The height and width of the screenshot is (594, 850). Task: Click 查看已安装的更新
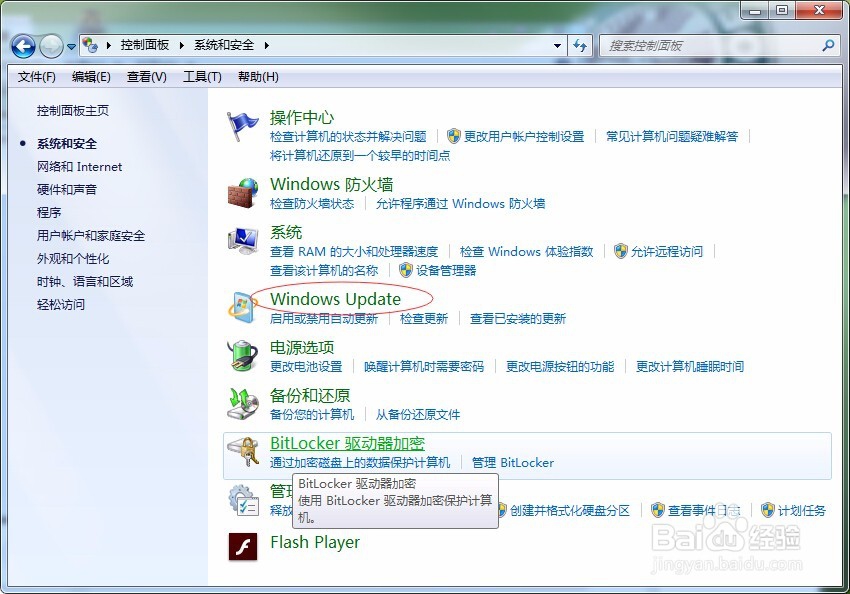(x=518, y=318)
